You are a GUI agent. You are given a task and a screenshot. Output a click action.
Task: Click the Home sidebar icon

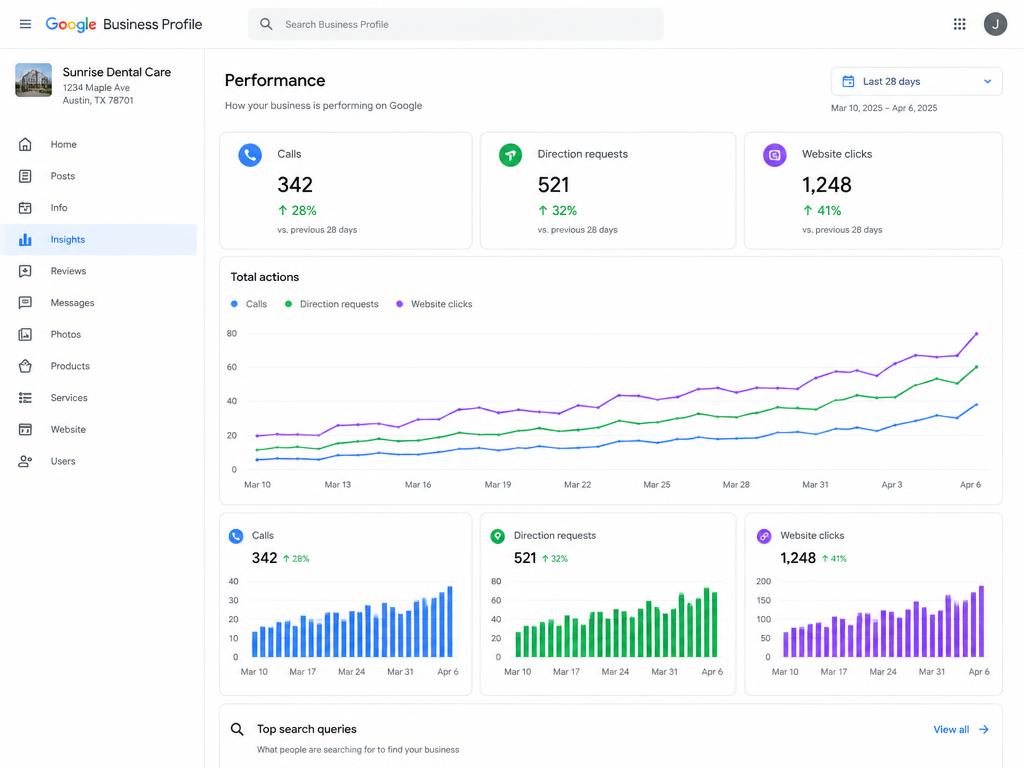tap(25, 144)
